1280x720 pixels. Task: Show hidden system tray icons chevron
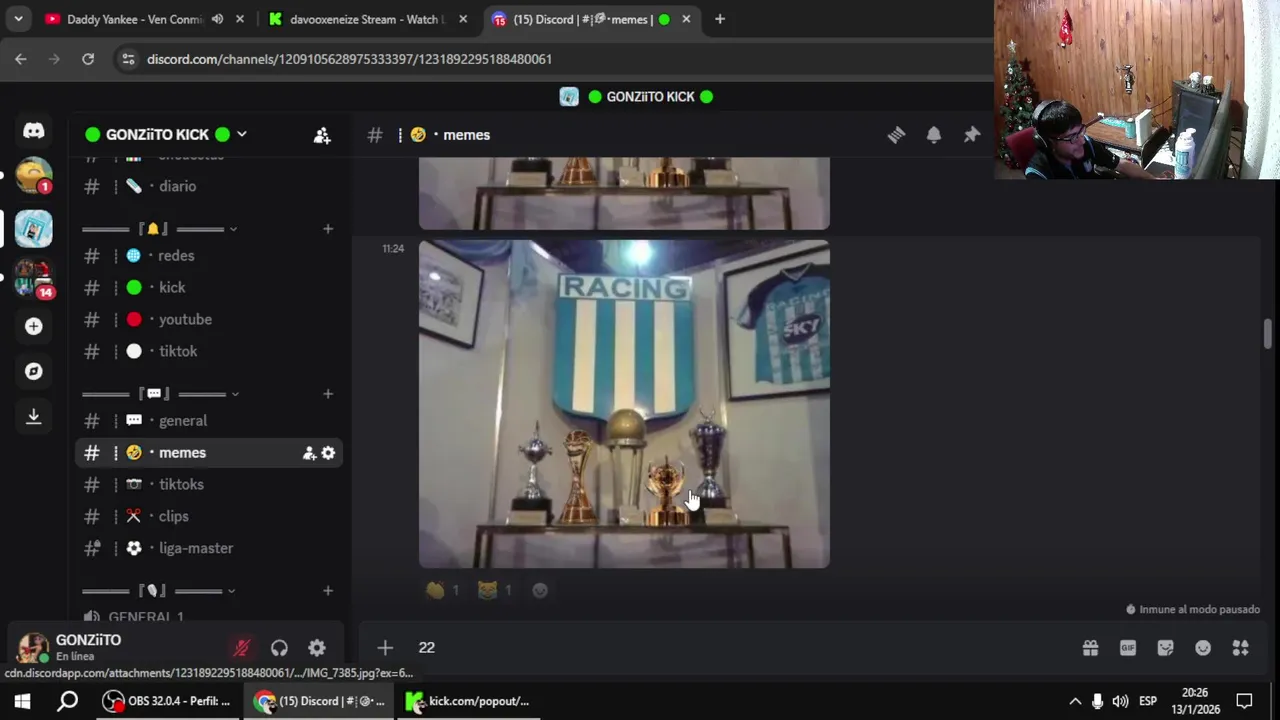[1075, 701]
